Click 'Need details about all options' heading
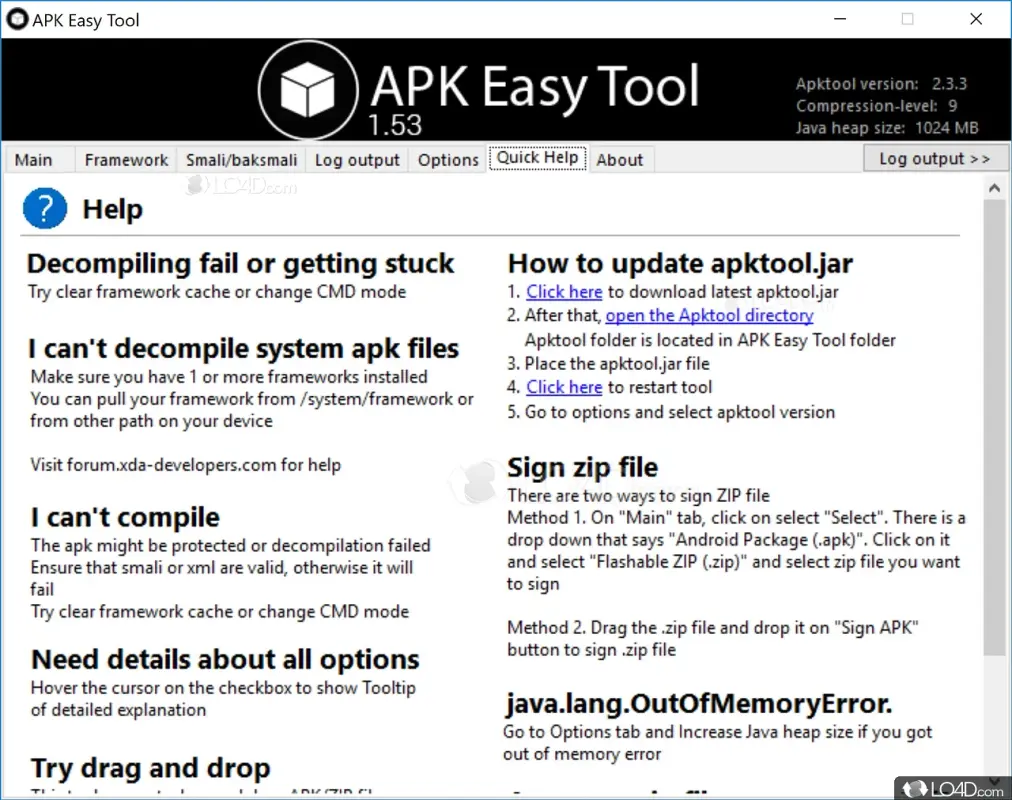The height and width of the screenshot is (800, 1012). tap(225, 659)
